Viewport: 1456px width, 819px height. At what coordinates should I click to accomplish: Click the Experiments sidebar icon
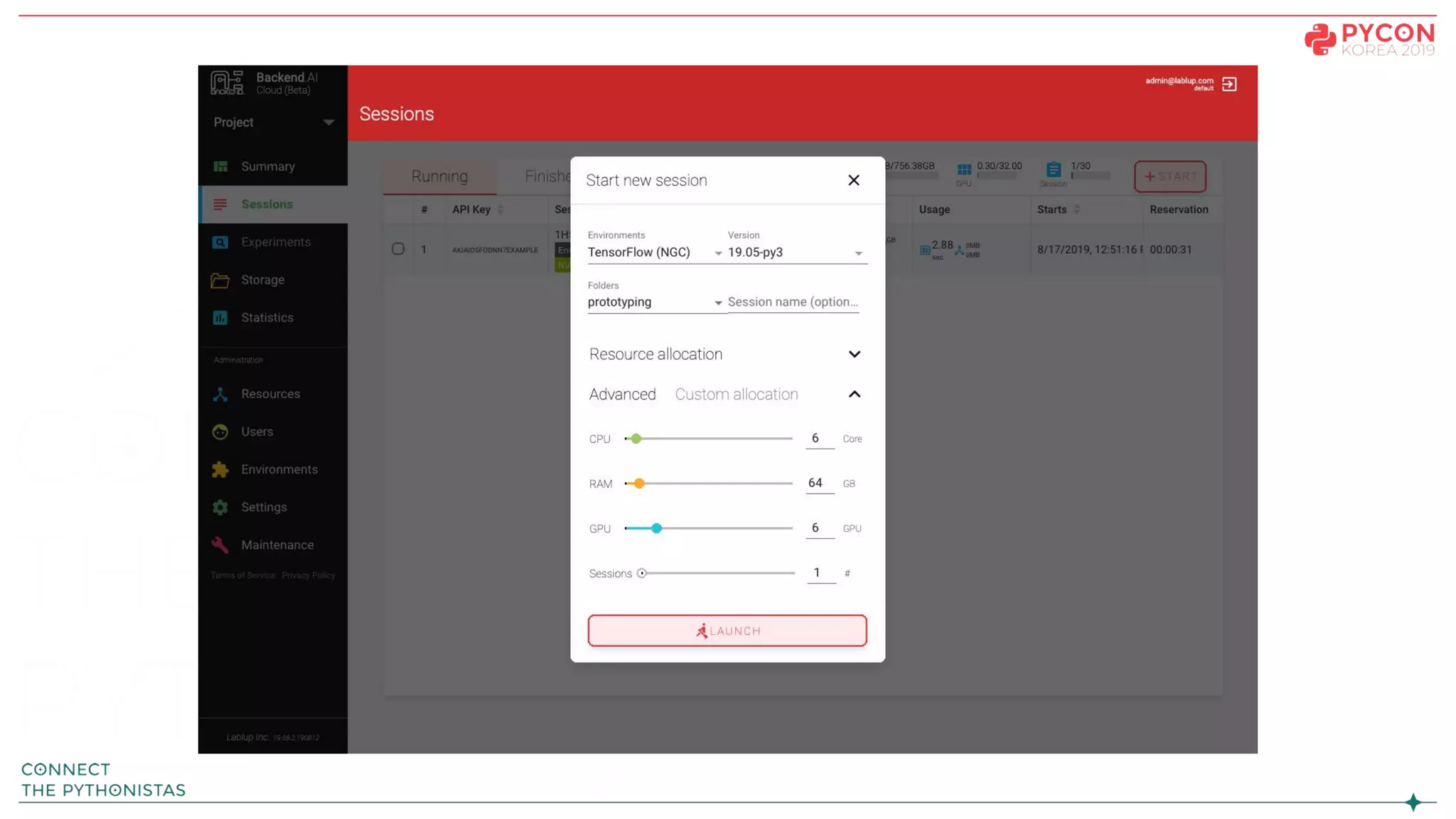[x=220, y=242]
